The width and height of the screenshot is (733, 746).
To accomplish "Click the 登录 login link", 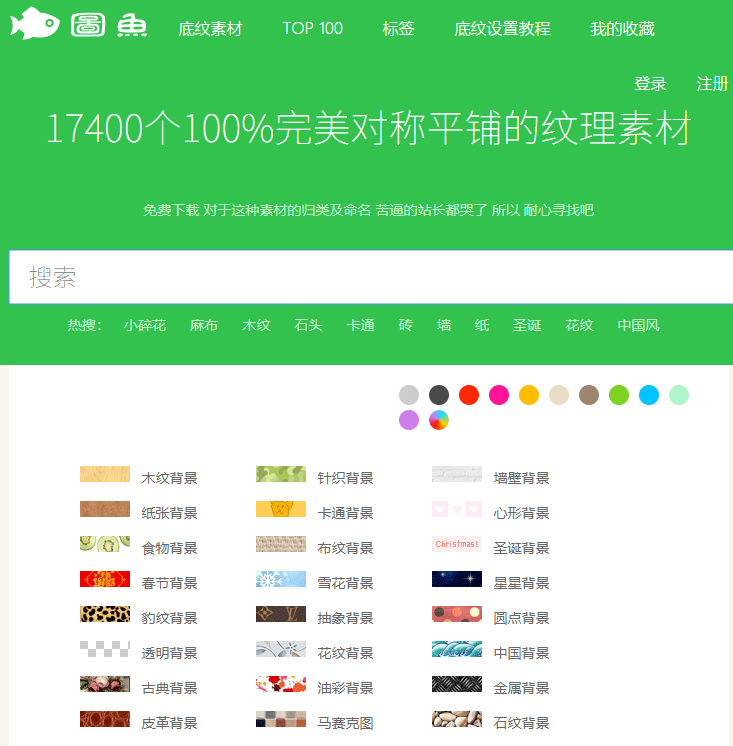I will coord(650,84).
